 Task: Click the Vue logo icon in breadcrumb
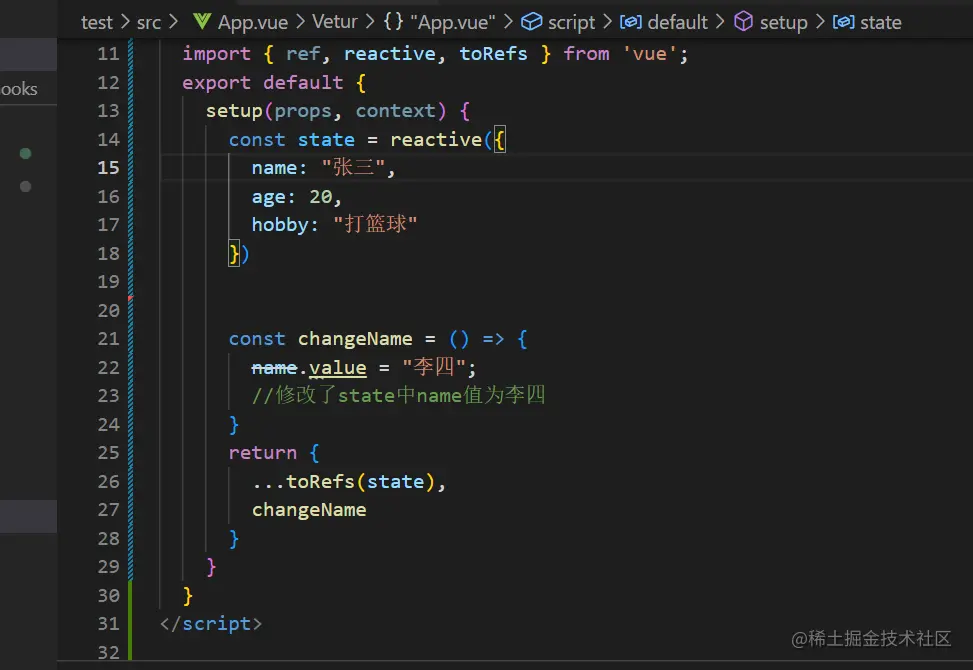point(202,22)
